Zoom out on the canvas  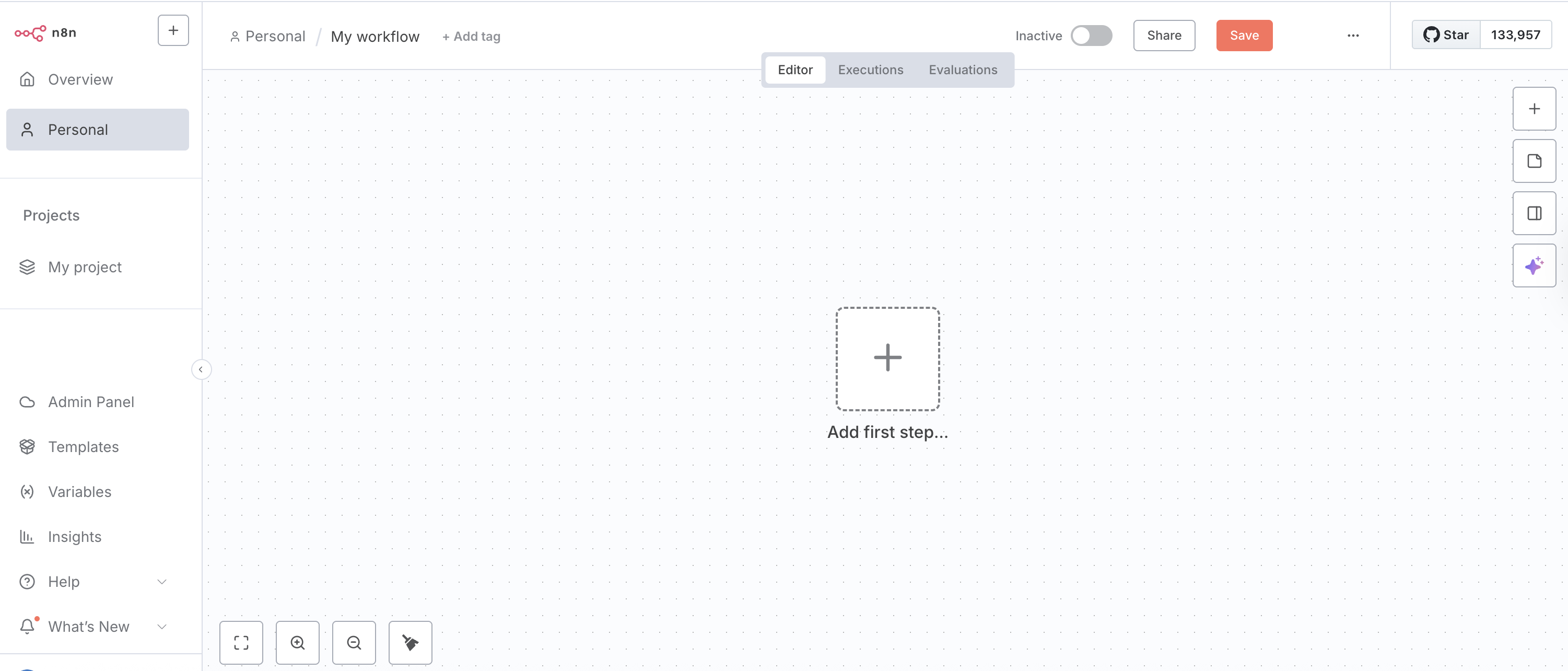(x=354, y=642)
